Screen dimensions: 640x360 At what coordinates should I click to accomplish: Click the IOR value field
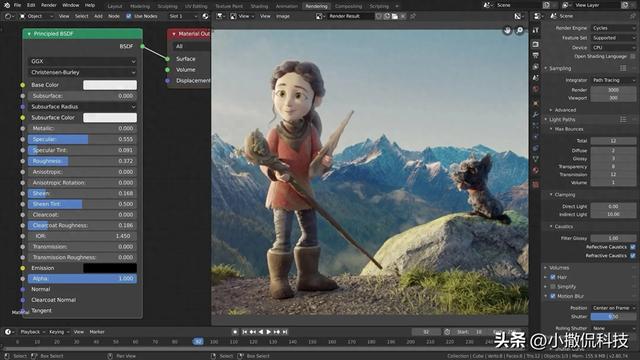tap(82, 236)
